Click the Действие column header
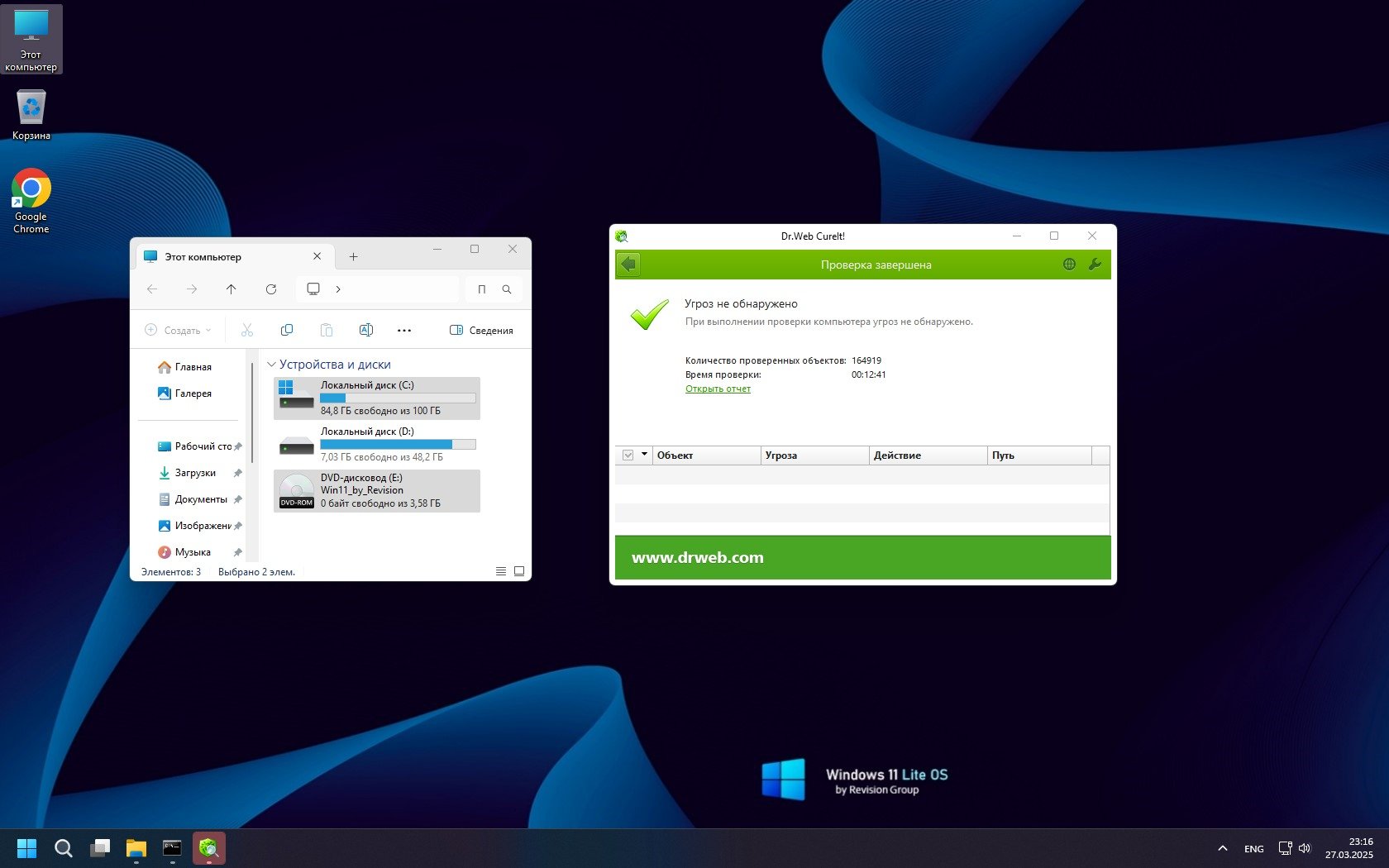The width and height of the screenshot is (1389, 868). pos(928,455)
